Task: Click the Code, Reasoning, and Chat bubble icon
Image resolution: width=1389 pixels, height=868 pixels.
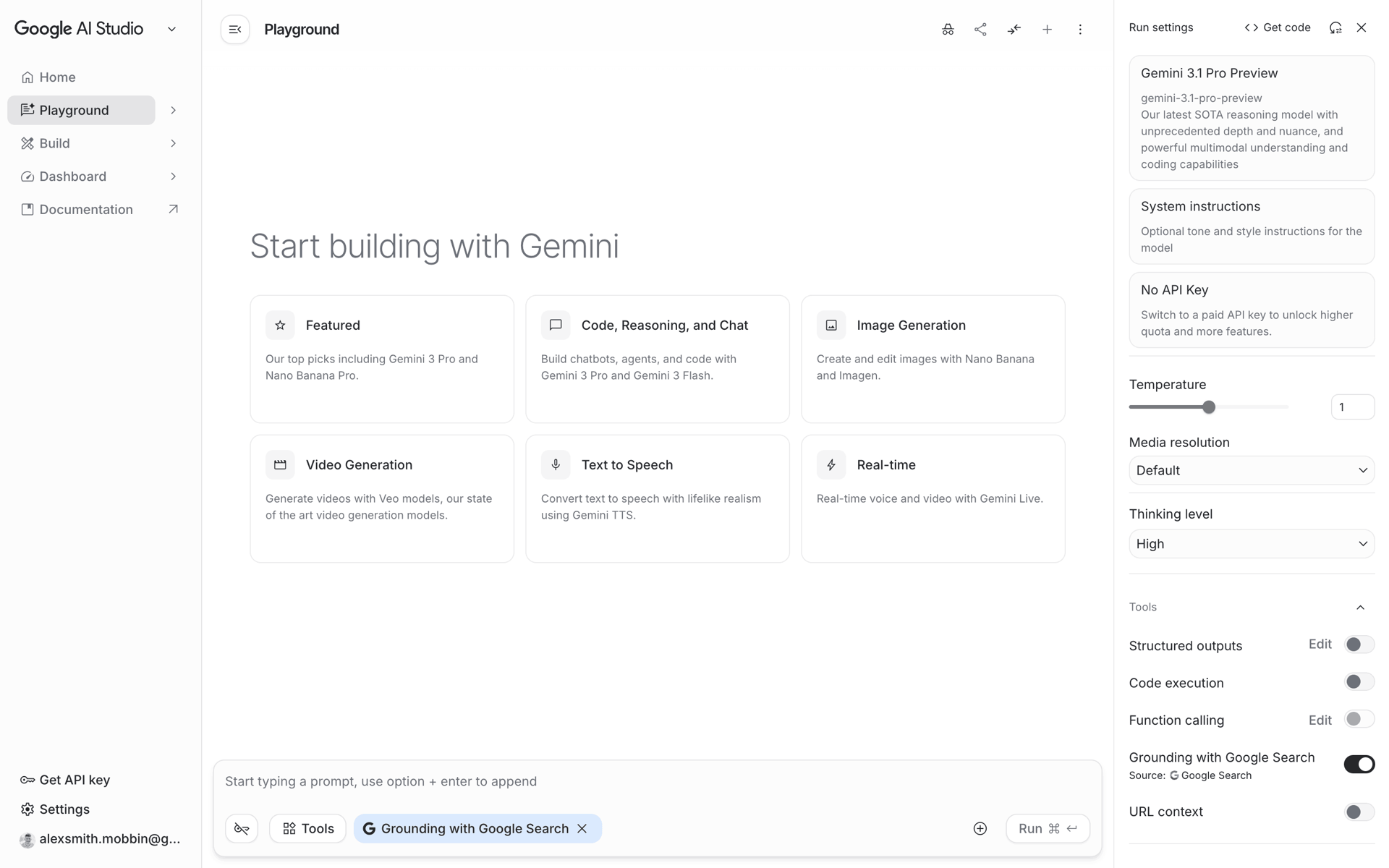Action: 556,325
